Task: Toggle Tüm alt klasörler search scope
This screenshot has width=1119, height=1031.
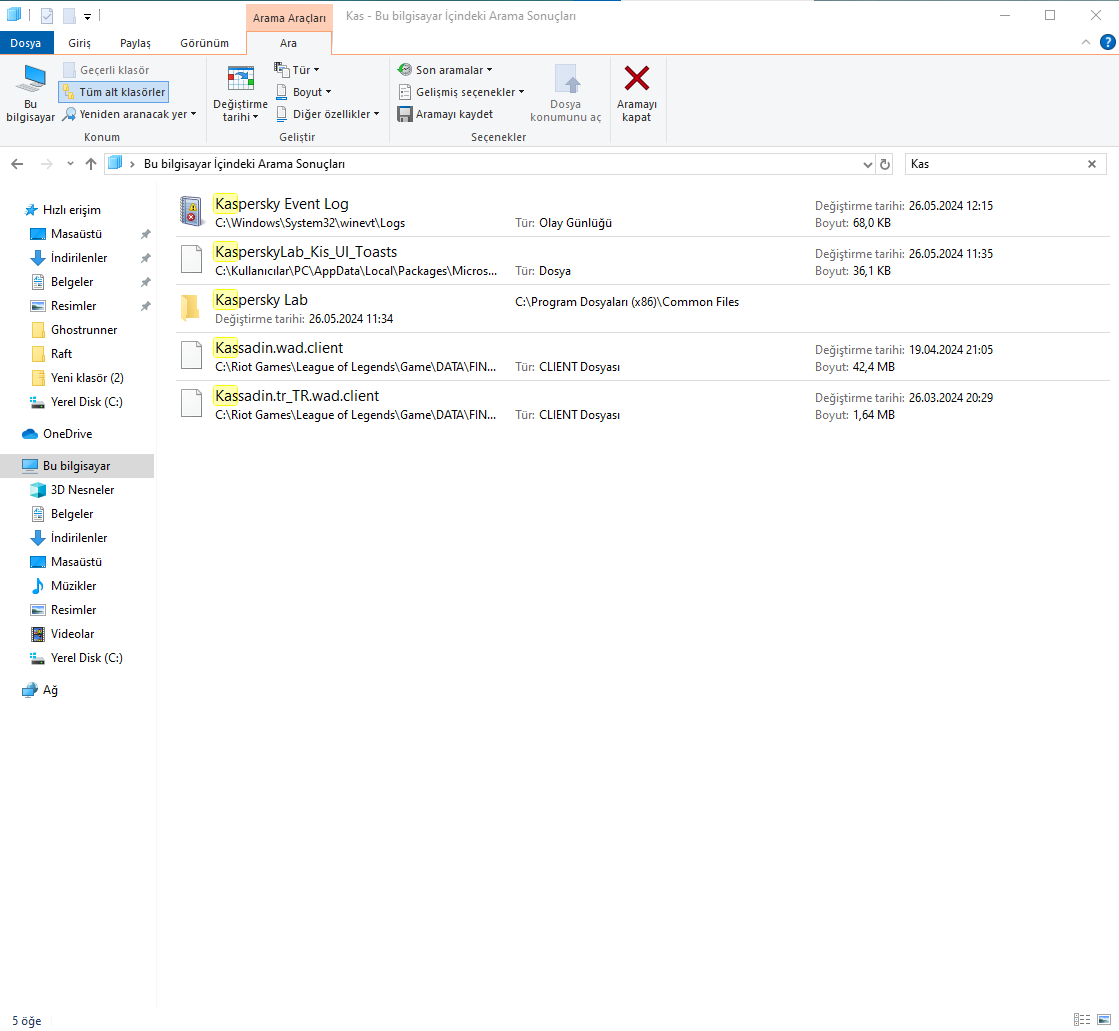Action: click(114, 92)
